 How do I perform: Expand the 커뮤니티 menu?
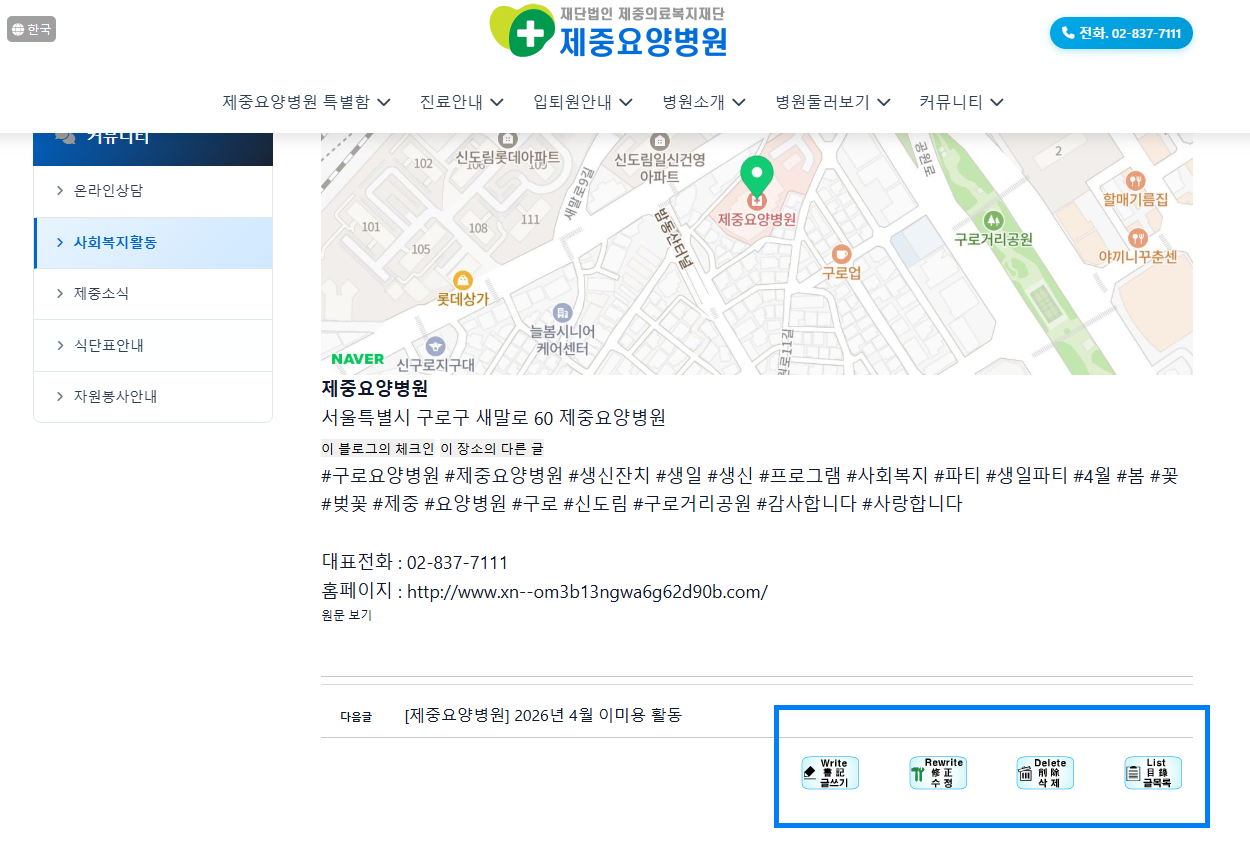pyautogui.click(x=961, y=102)
